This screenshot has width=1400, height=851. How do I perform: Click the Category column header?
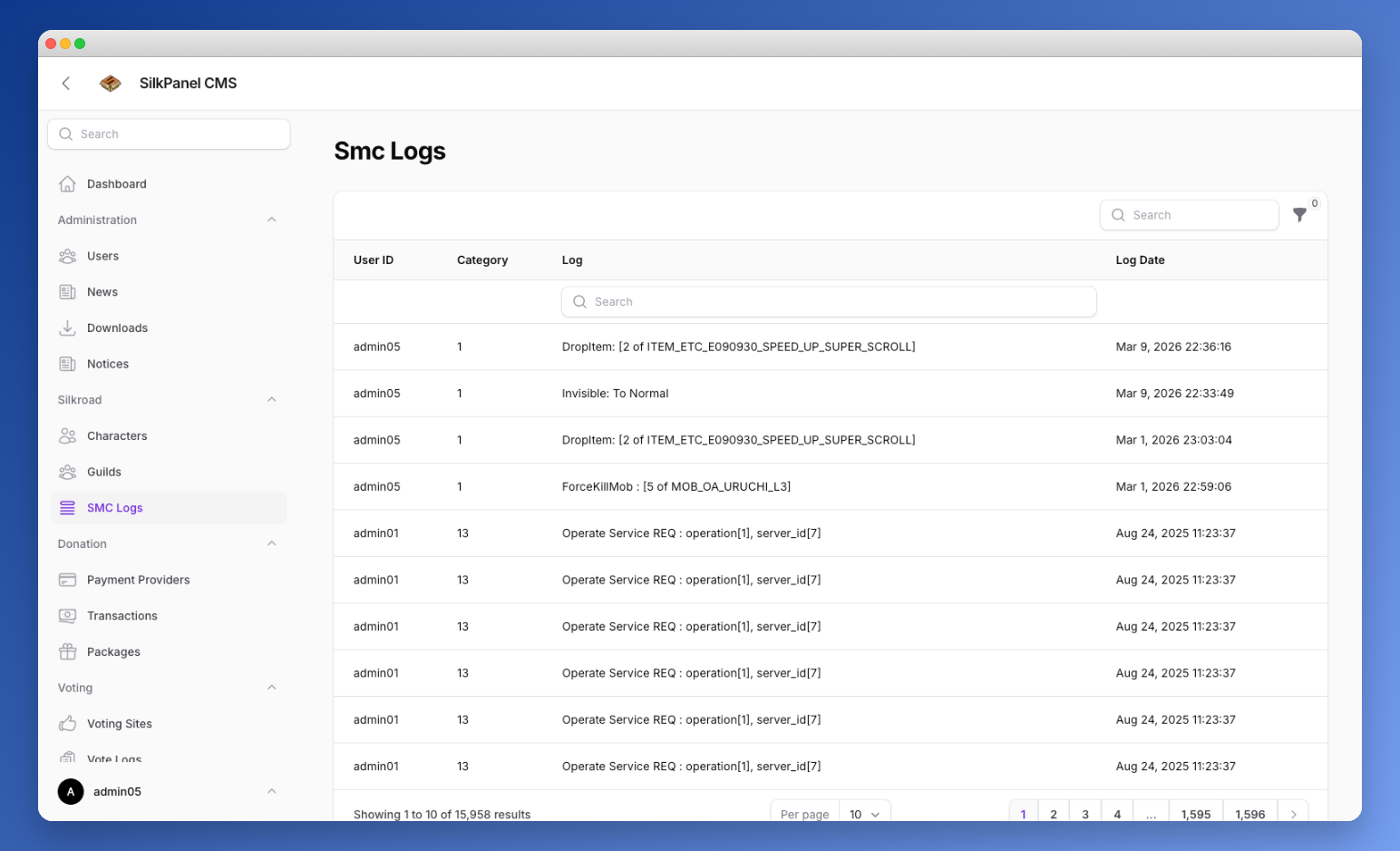coord(482,260)
